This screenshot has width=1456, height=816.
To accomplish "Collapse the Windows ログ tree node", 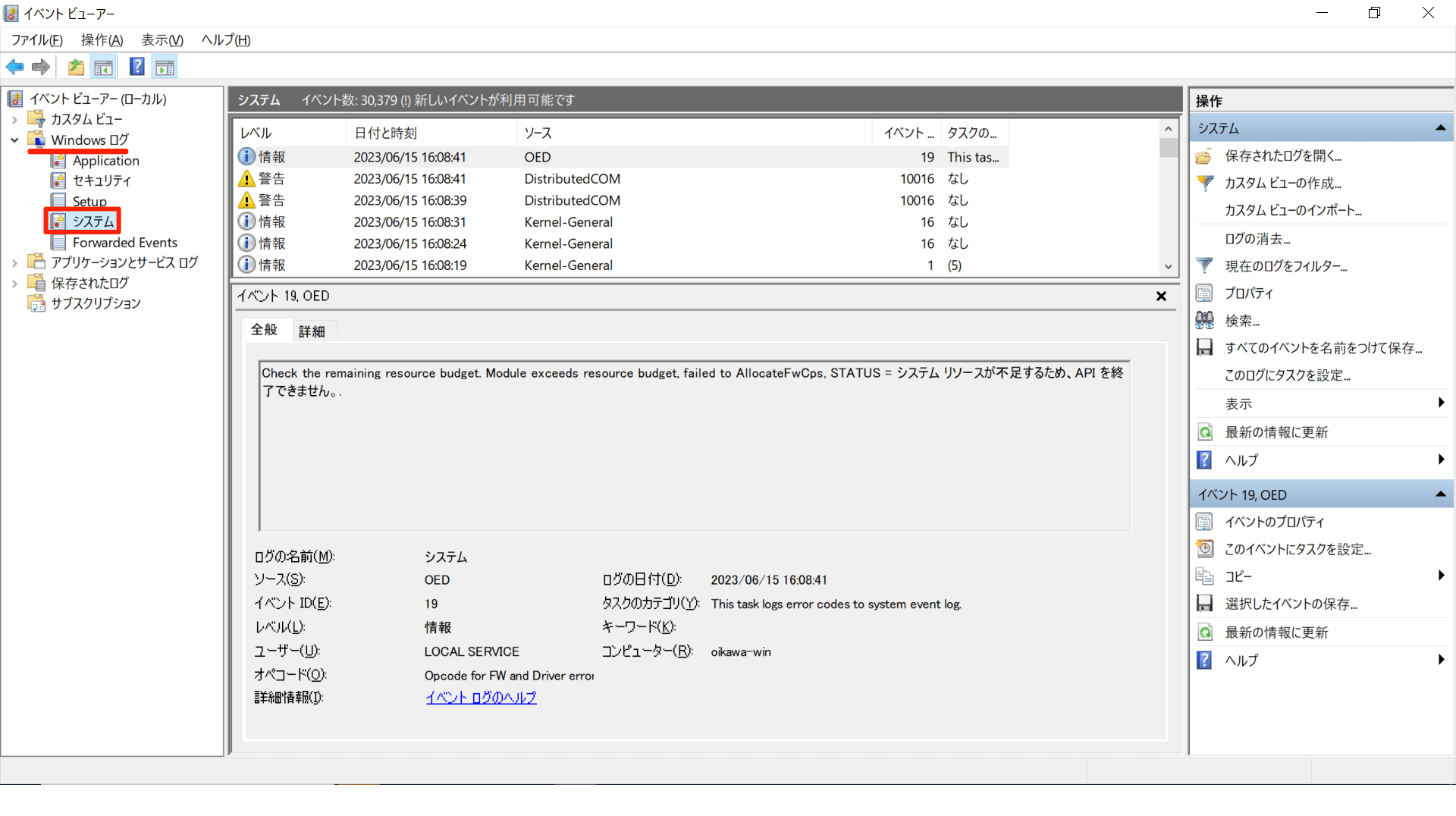I will pyautogui.click(x=14, y=140).
